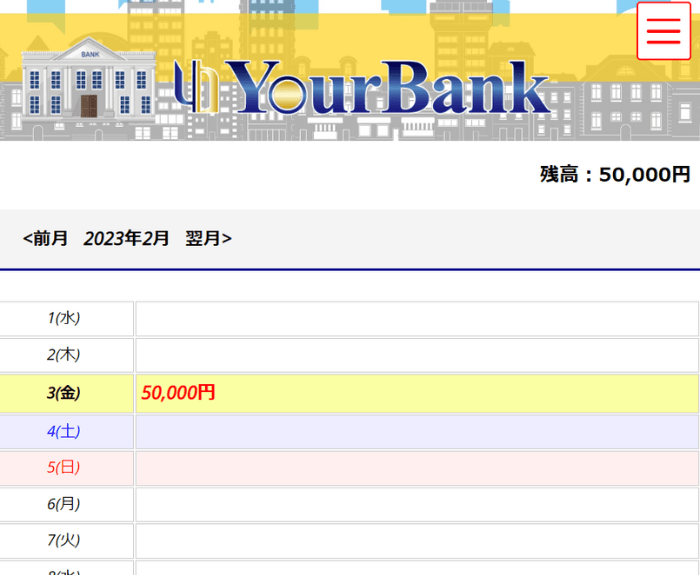
Task: Click the empty entry cell for 6(月)
Action: pos(417,504)
